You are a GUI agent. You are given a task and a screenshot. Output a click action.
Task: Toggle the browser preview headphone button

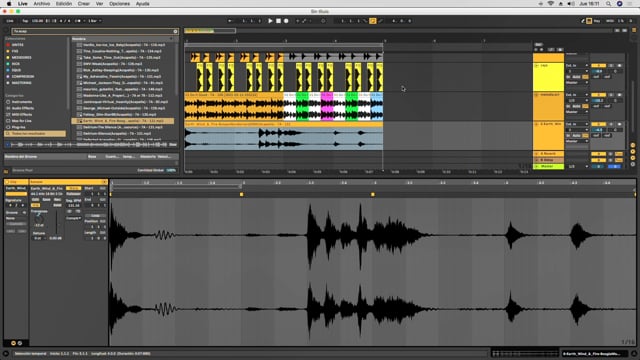[7, 144]
